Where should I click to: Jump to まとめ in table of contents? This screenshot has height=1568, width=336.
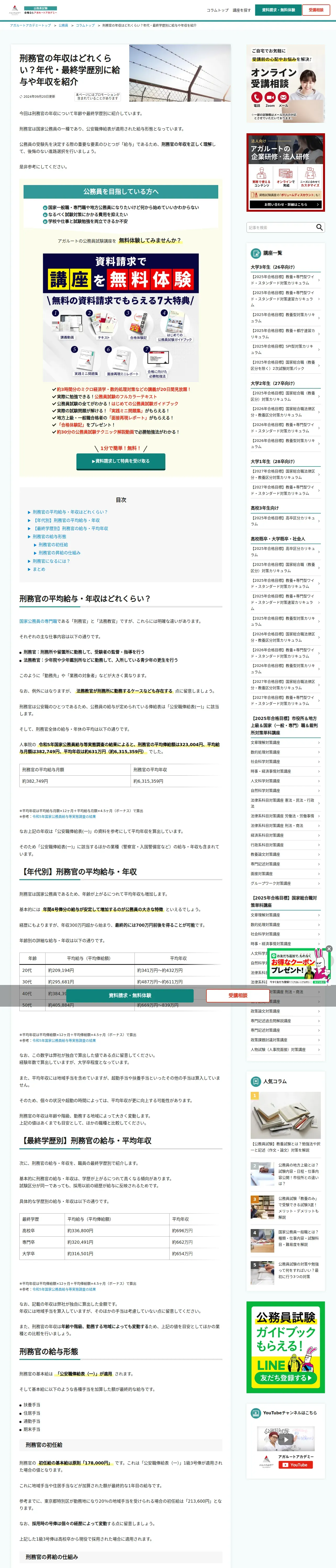click(39, 569)
